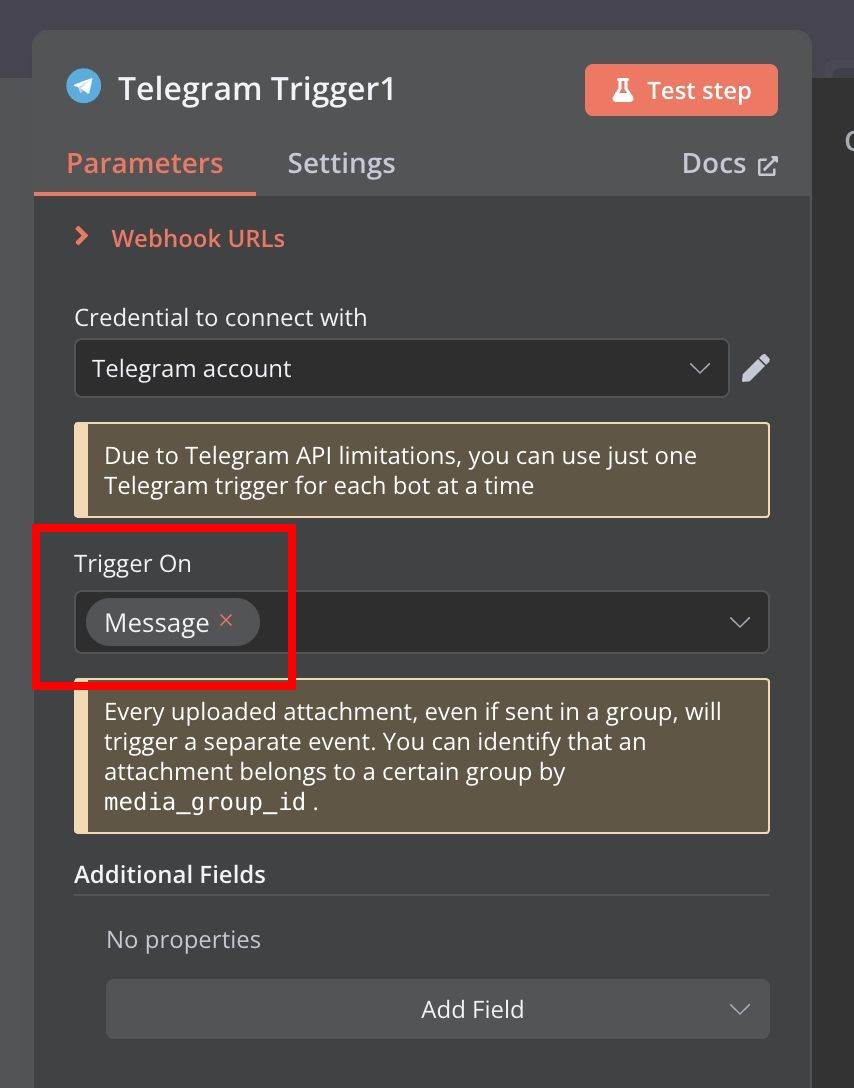Click the Telegram Trigger1 node title
This screenshot has height=1088, width=854.
click(257, 89)
